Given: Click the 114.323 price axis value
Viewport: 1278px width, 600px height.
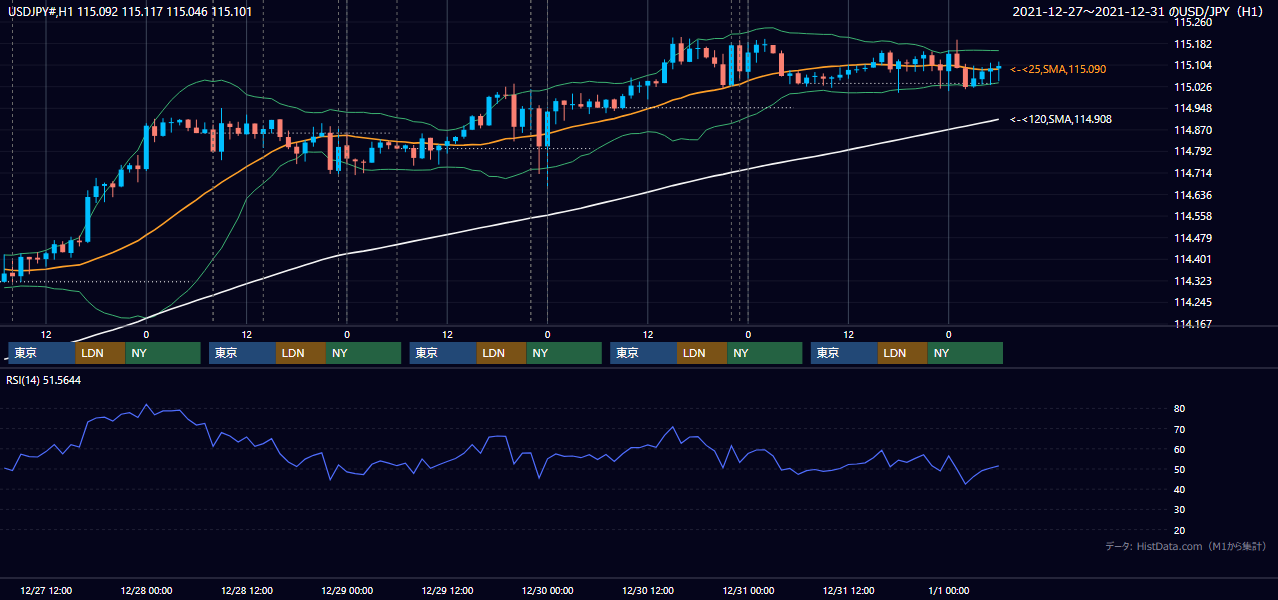Looking at the screenshot, I should coord(1191,281).
